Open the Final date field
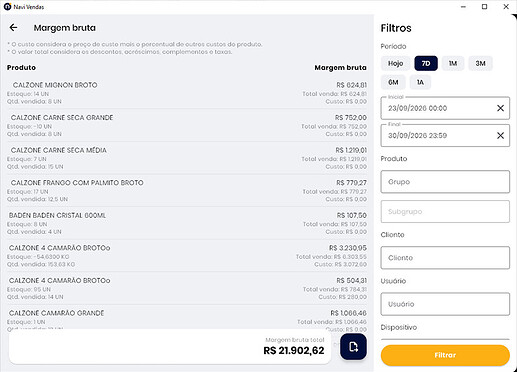The image size is (517, 372). click(445, 135)
